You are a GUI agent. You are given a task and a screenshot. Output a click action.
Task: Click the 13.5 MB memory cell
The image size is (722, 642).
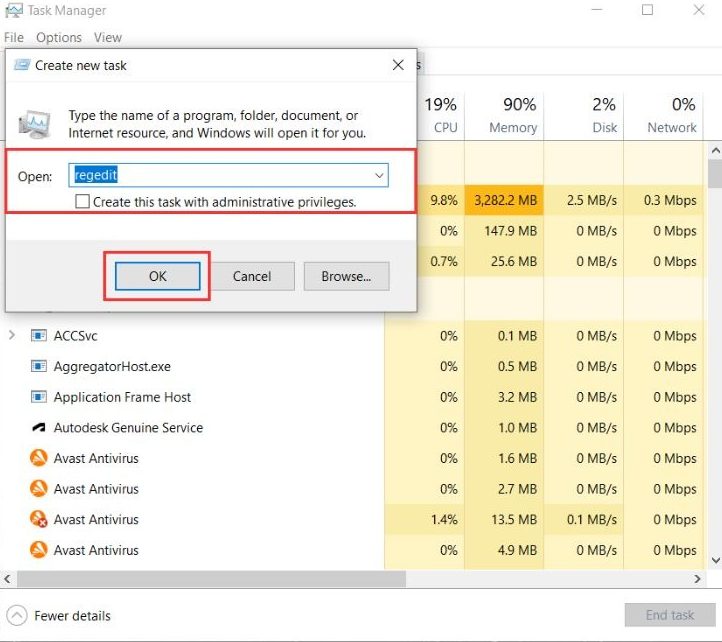(x=504, y=519)
